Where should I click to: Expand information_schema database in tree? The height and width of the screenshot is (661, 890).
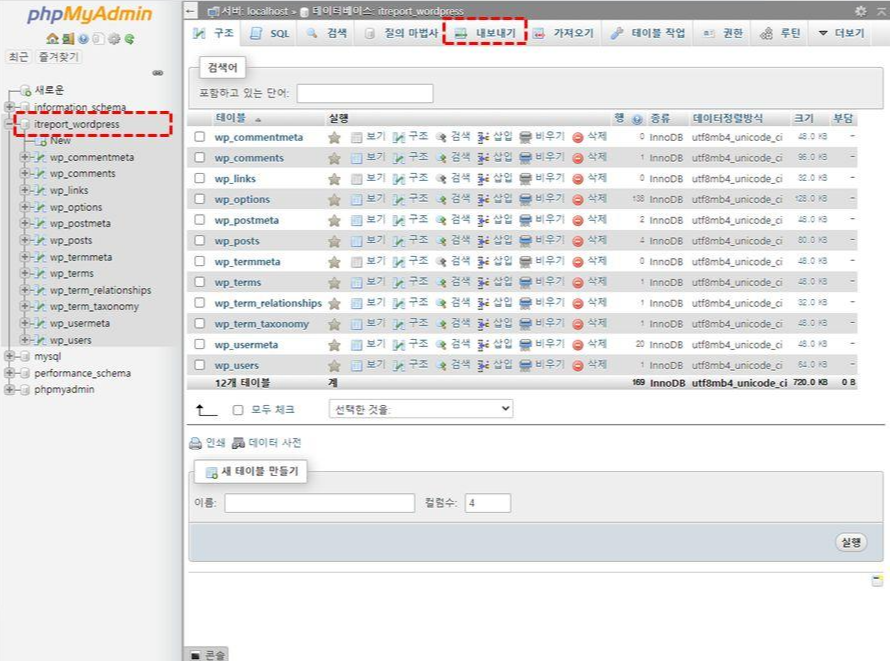click(x=9, y=107)
